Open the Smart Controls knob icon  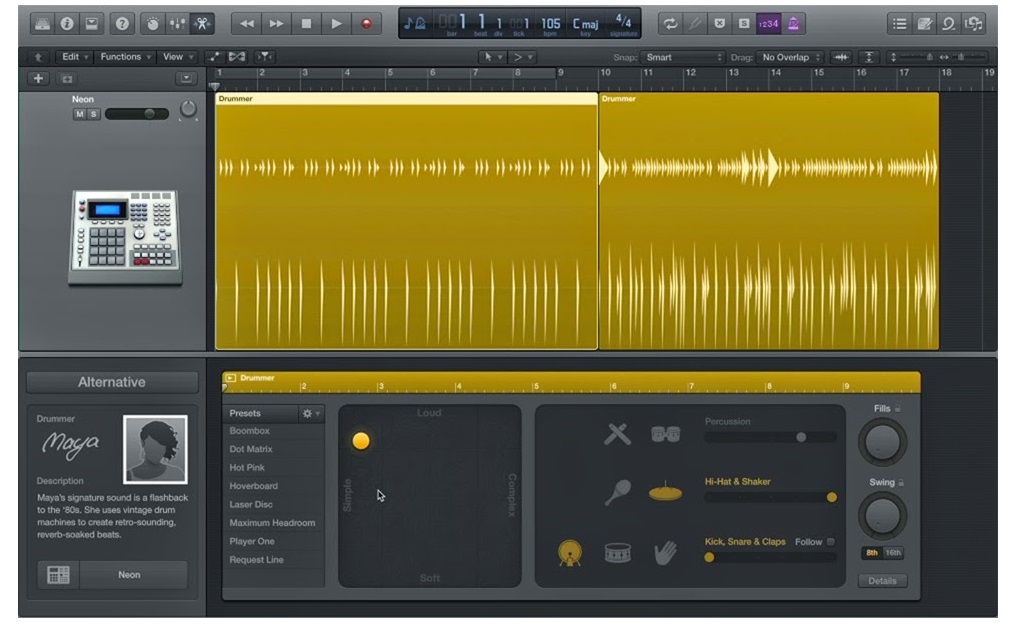coord(151,24)
